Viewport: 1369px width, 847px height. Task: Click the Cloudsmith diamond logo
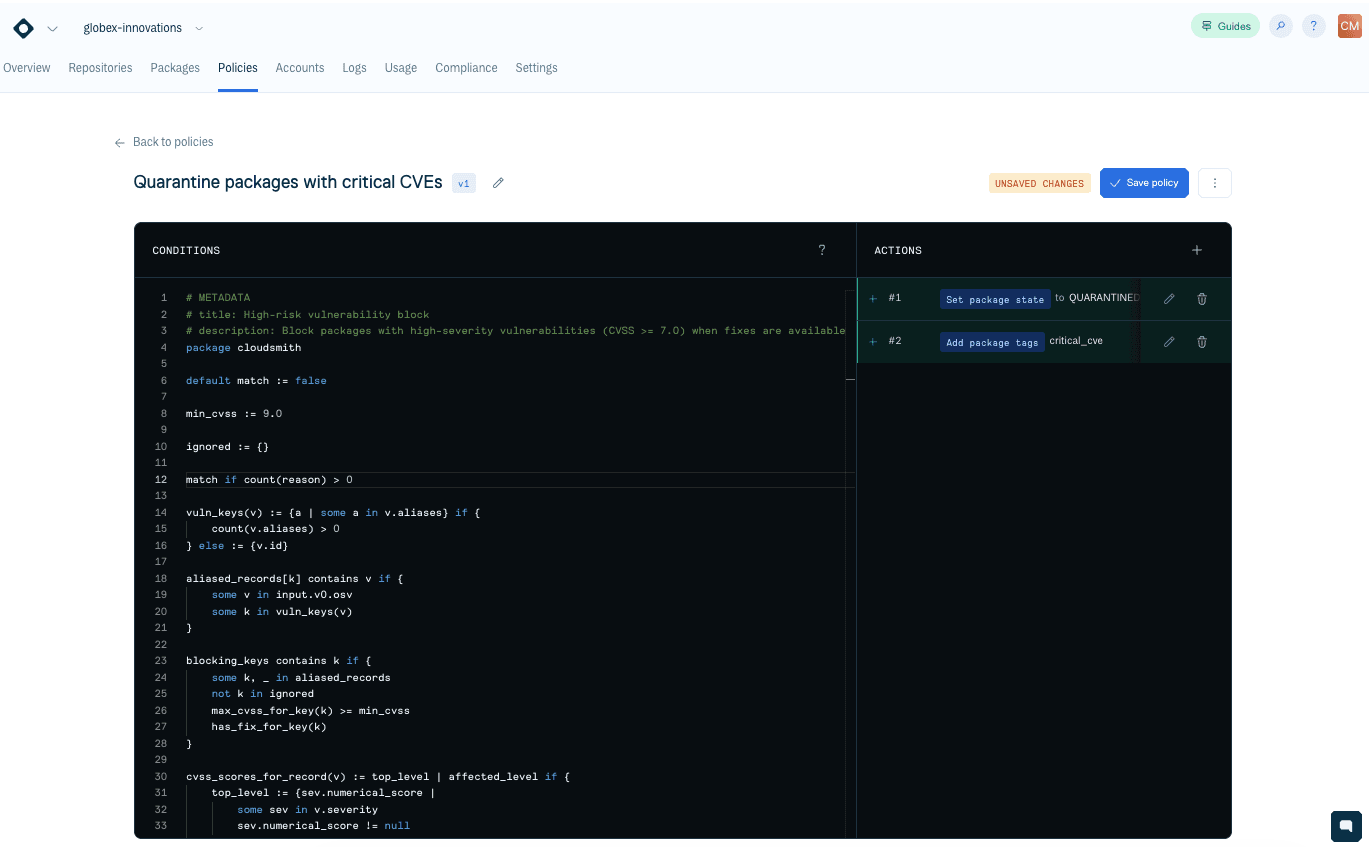pos(23,28)
